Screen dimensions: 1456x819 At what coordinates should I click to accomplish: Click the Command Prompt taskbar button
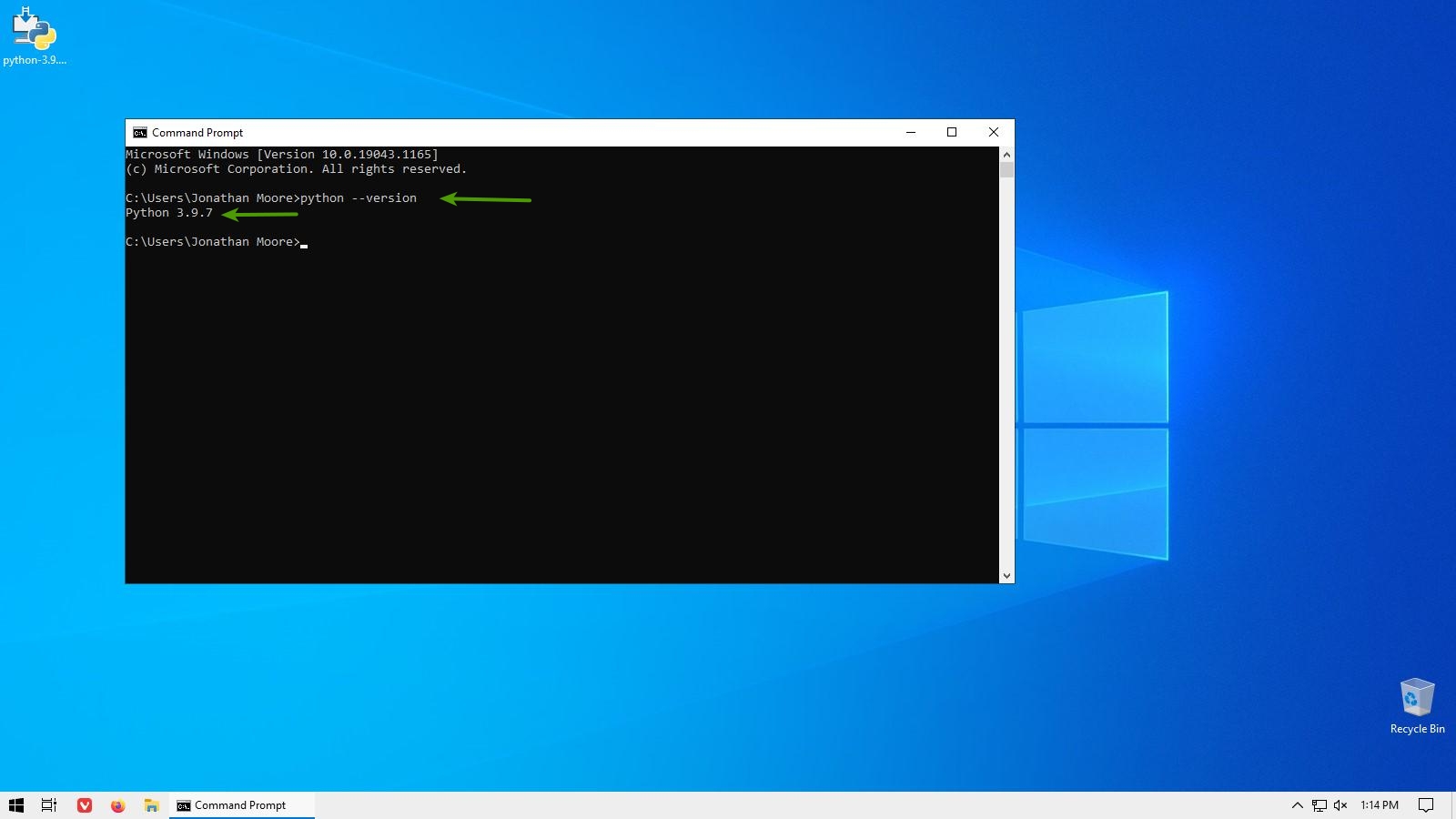(241, 805)
